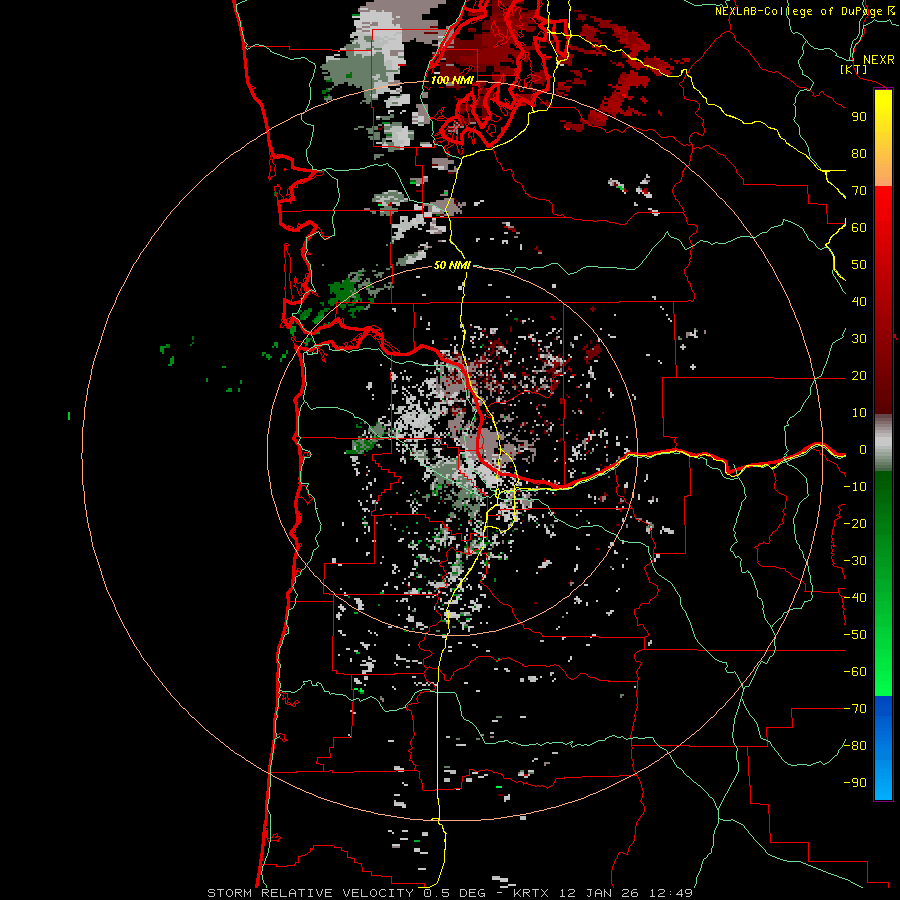Click the 0 value on the velocity scale
This screenshot has width=900, height=900.
[x=862, y=449]
